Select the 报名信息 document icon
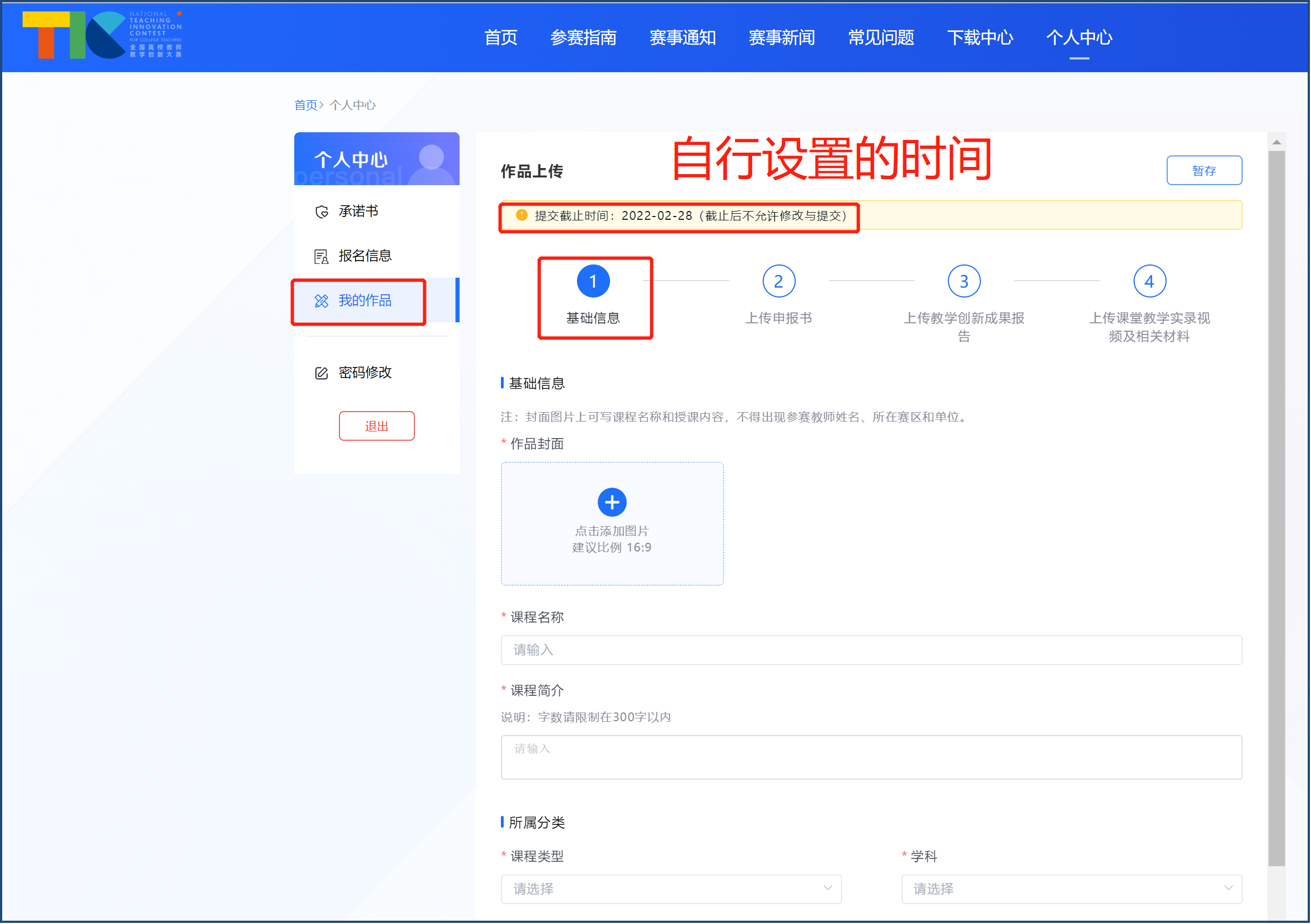 click(321, 255)
